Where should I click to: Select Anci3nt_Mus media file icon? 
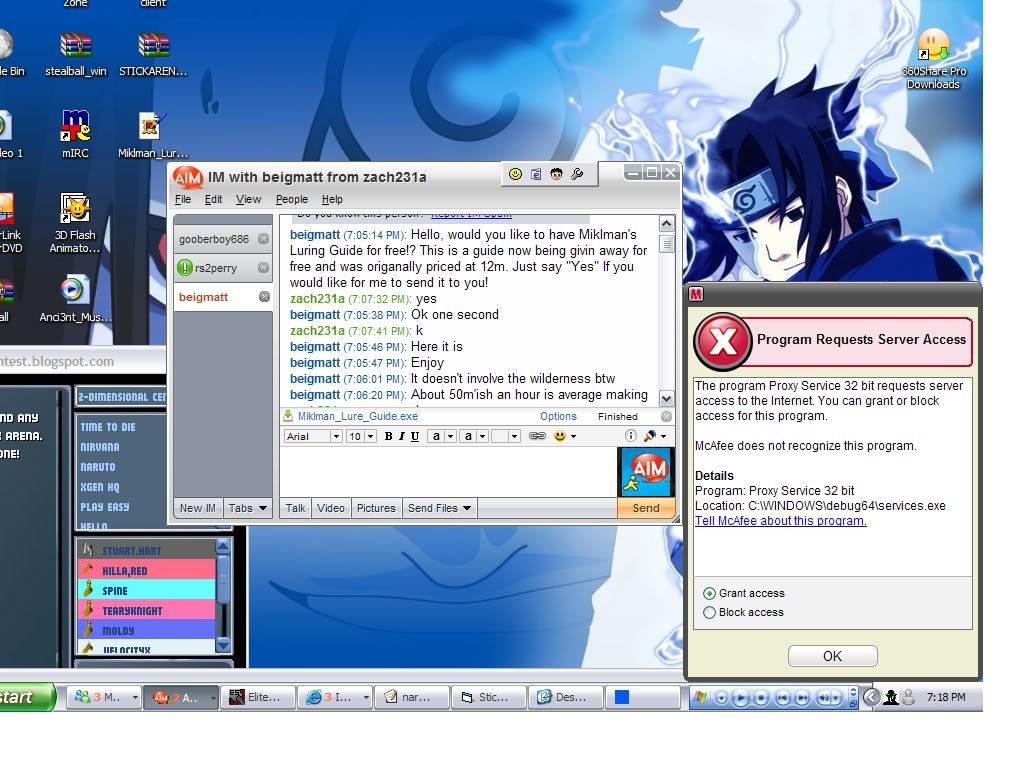tap(74, 300)
